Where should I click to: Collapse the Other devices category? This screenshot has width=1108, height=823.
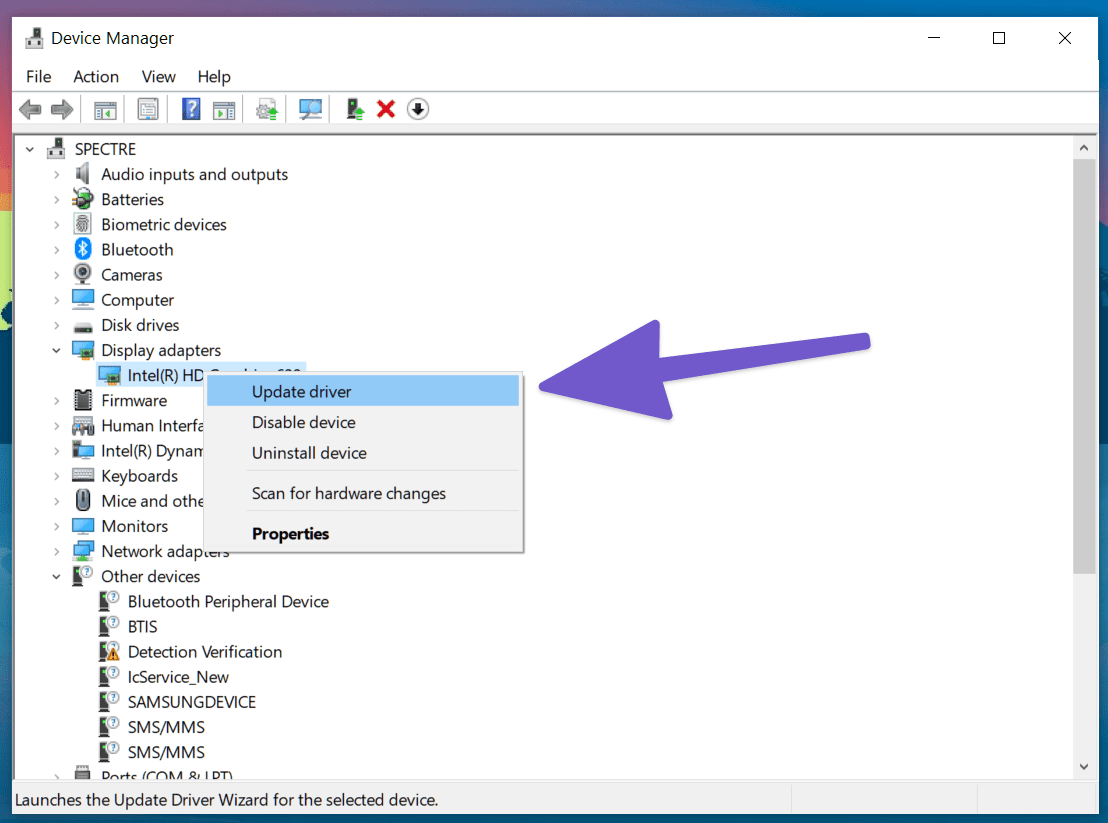[x=57, y=576]
